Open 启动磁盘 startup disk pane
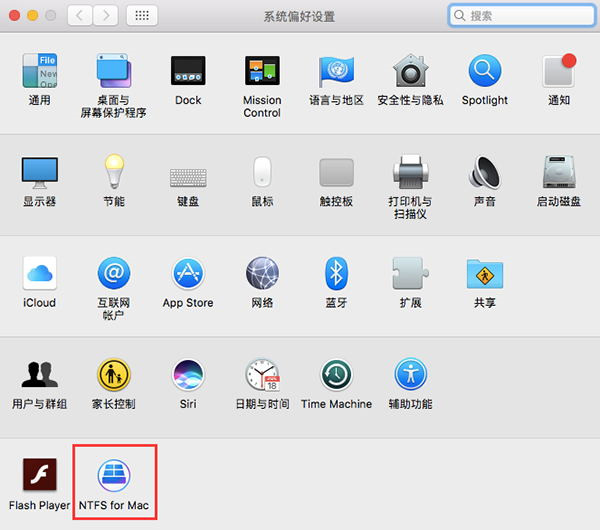600x530 pixels. click(559, 173)
